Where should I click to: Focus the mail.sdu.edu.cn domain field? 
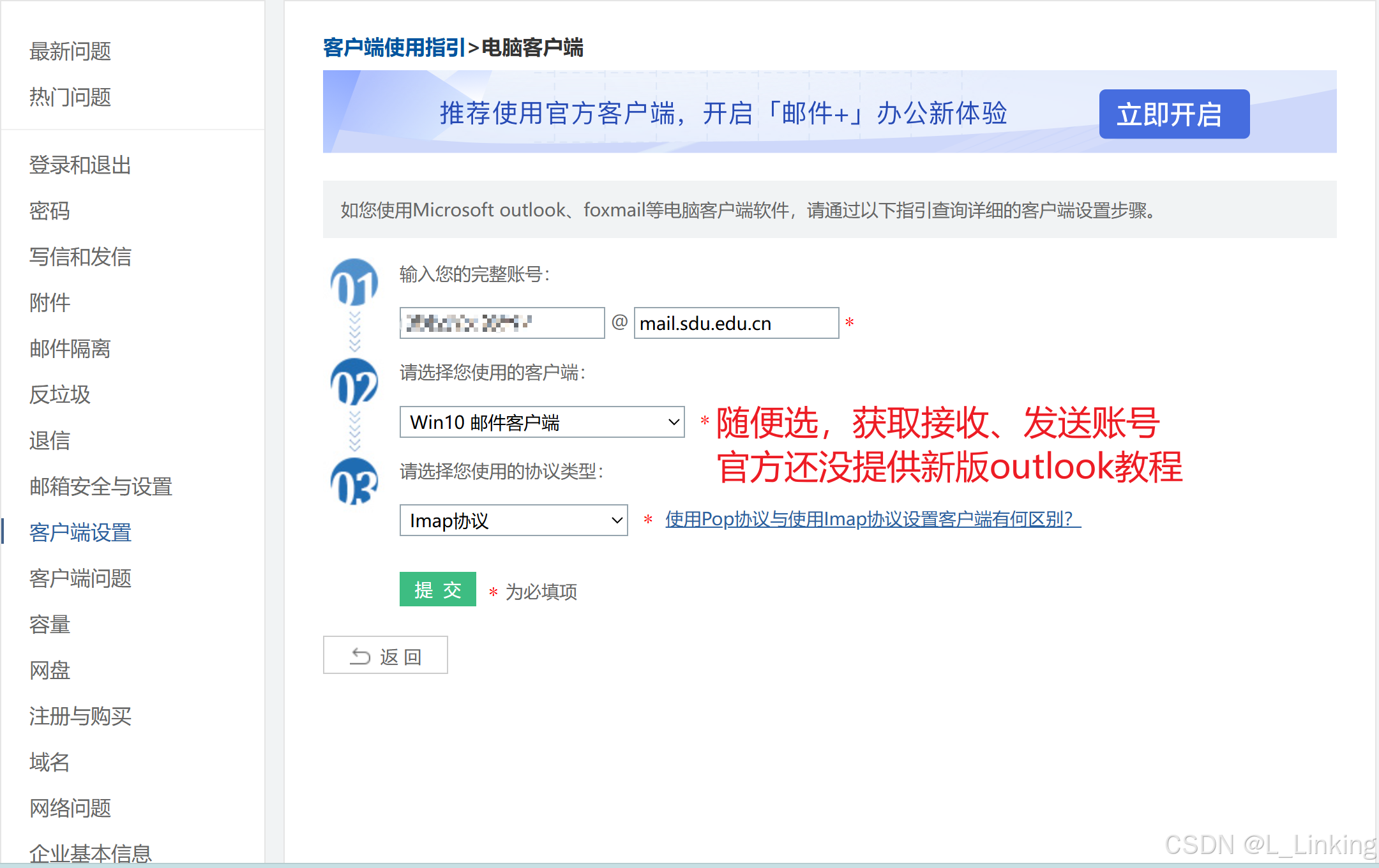(735, 323)
